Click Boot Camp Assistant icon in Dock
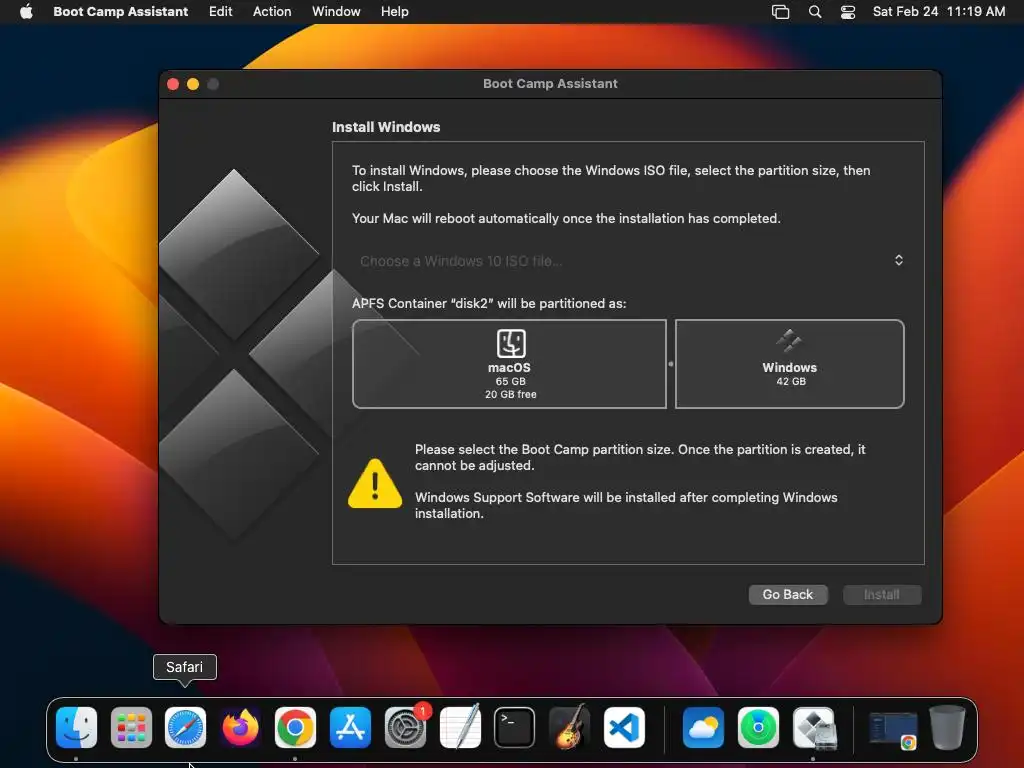The height and width of the screenshot is (768, 1024). pyautogui.click(x=813, y=727)
